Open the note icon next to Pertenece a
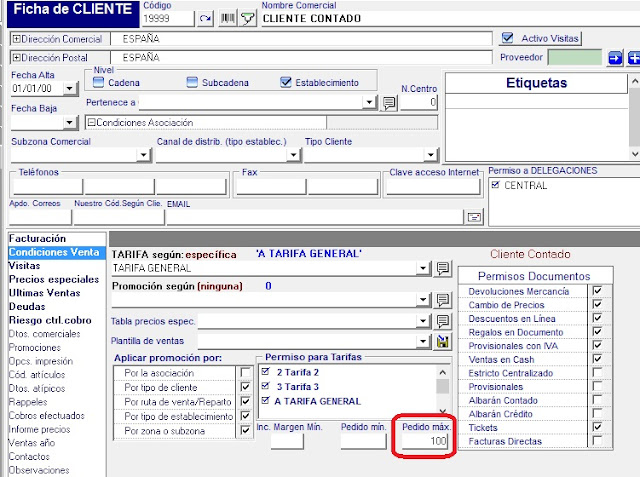640x477 pixels. (390, 103)
